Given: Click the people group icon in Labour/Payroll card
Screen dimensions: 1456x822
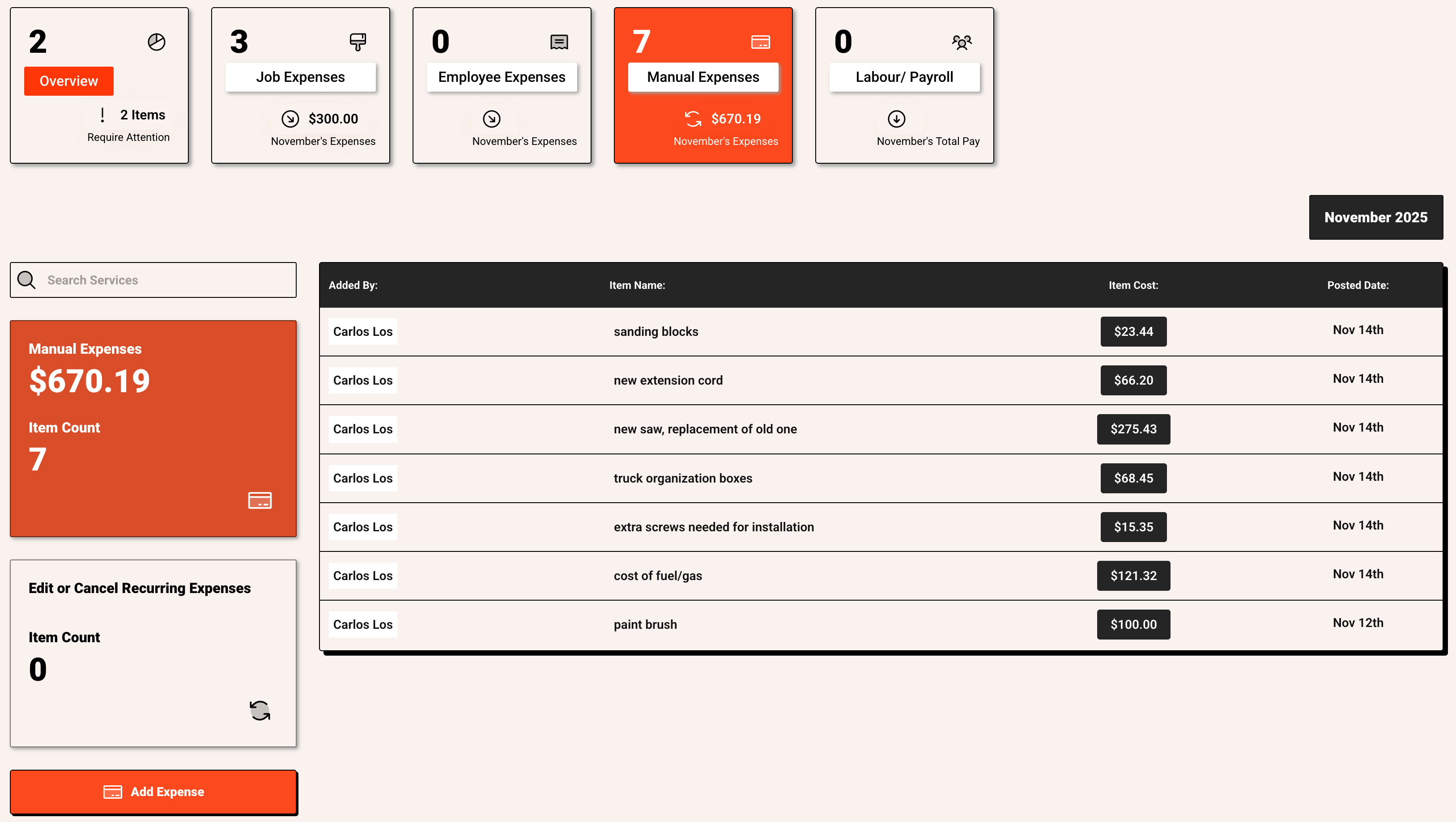Looking at the screenshot, I should pyautogui.click(x=962, y=42).
